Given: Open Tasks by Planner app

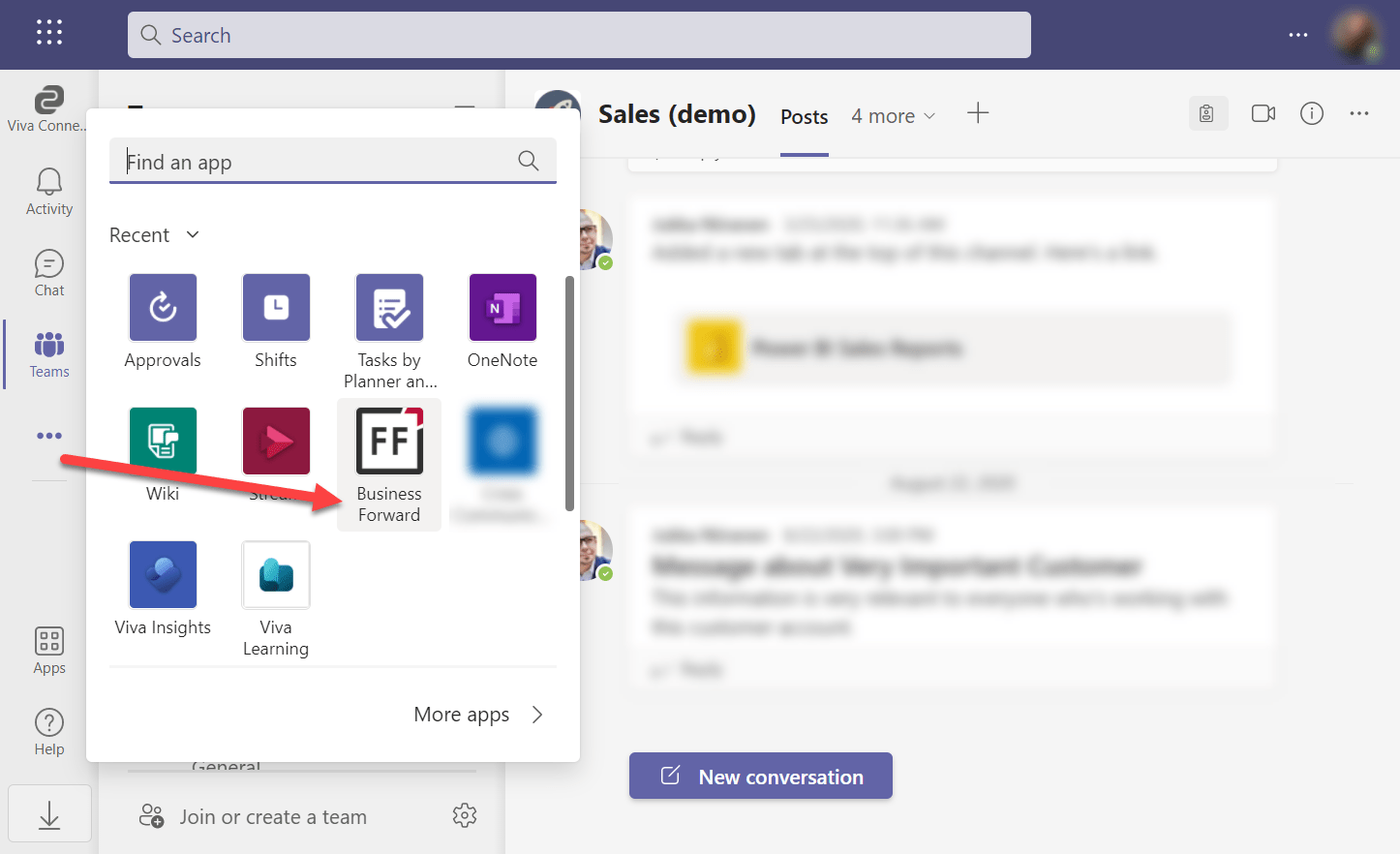Looking at the screenshot, I should pyautogui.click(x=389, y=307).
